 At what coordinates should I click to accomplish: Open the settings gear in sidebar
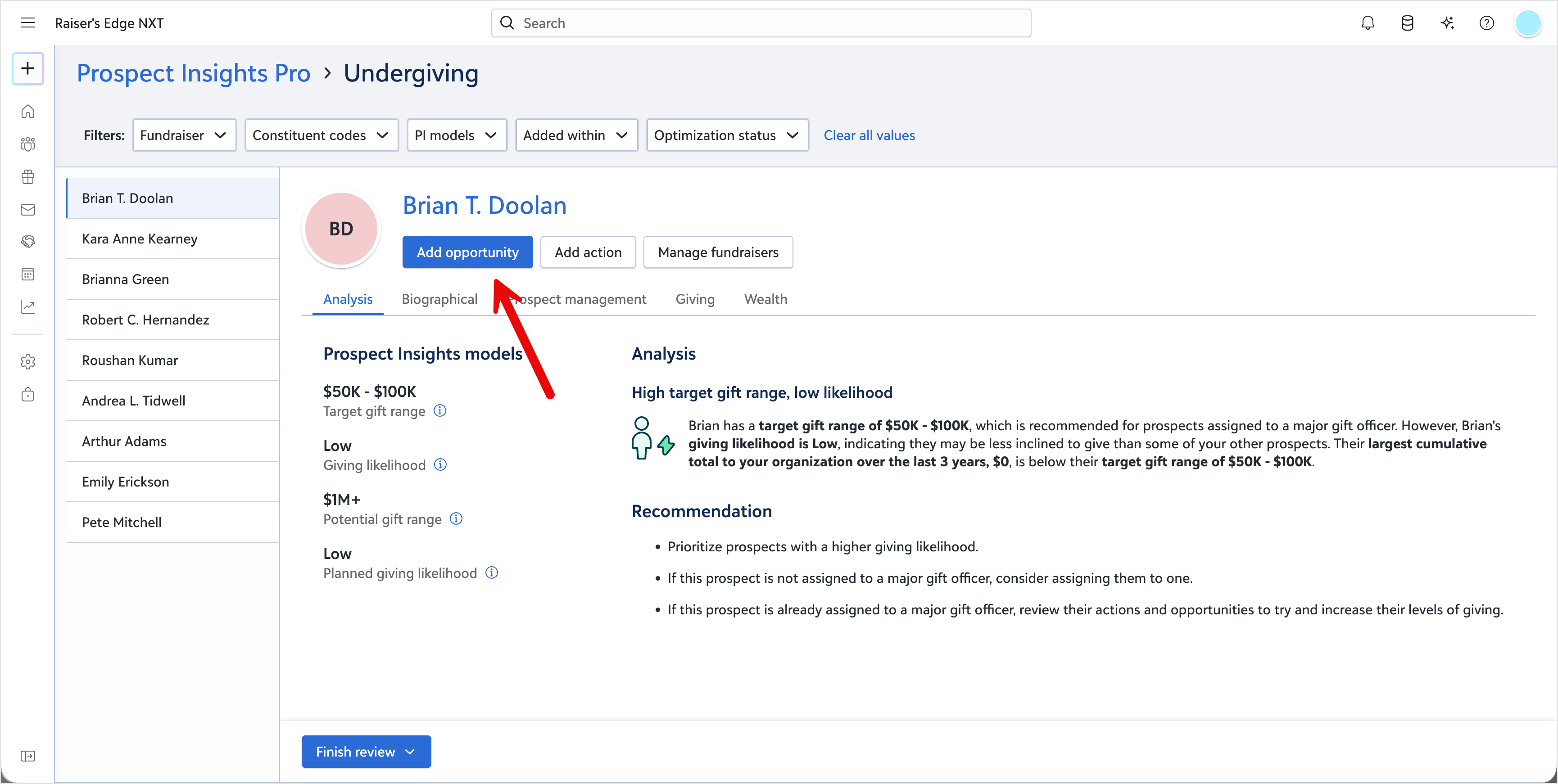click(28, 362)
